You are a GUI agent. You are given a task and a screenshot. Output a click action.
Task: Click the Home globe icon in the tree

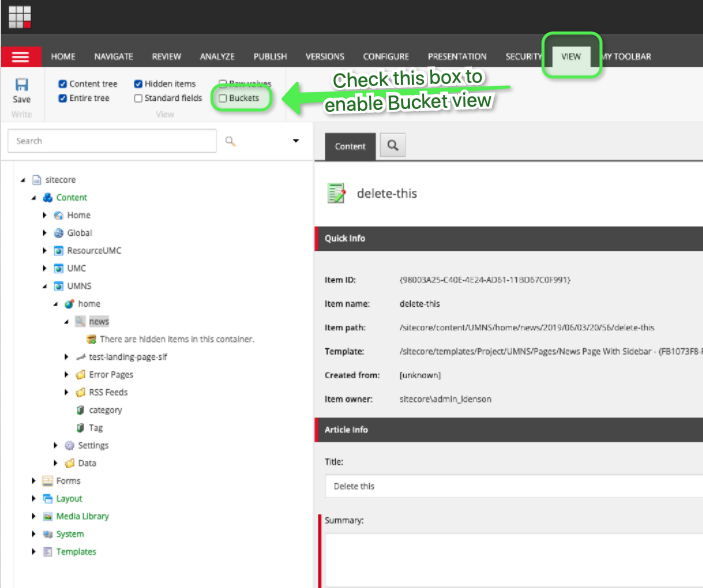pos(58,215)
